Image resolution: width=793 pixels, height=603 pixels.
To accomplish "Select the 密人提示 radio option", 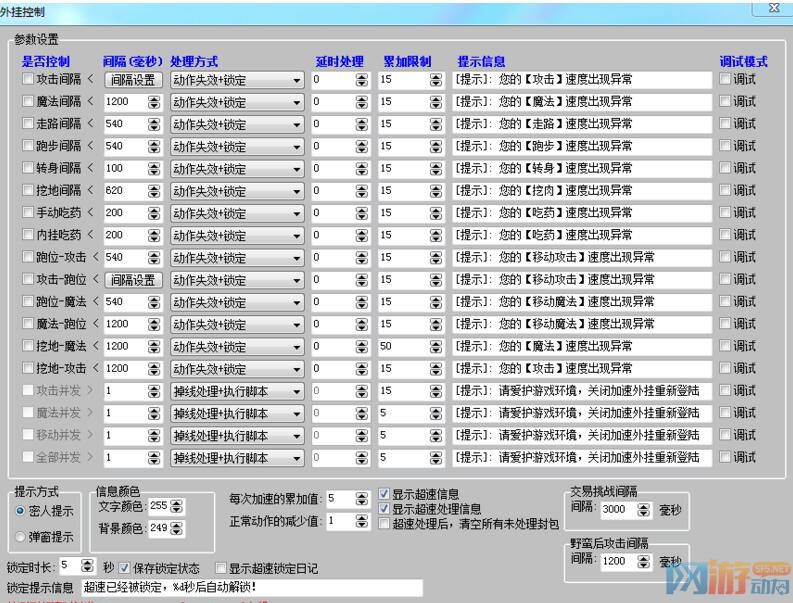I will (21, 511).
